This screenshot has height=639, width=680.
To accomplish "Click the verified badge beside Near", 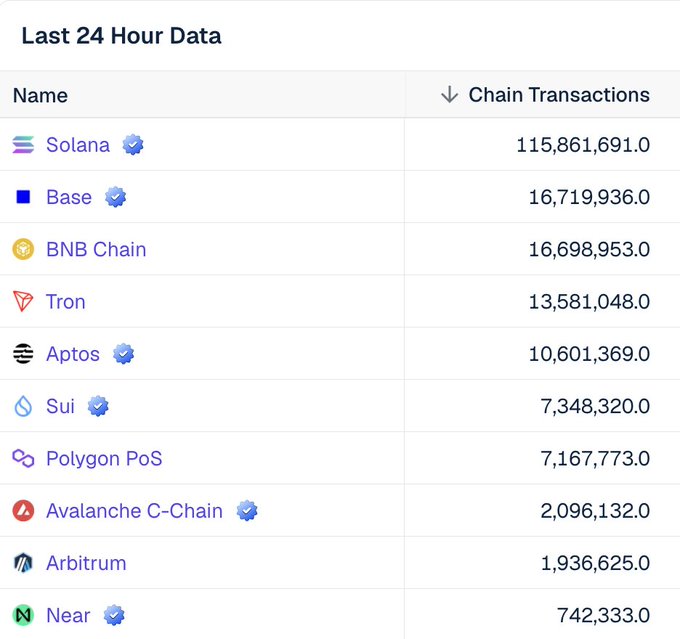I will [x=114, y=615].
